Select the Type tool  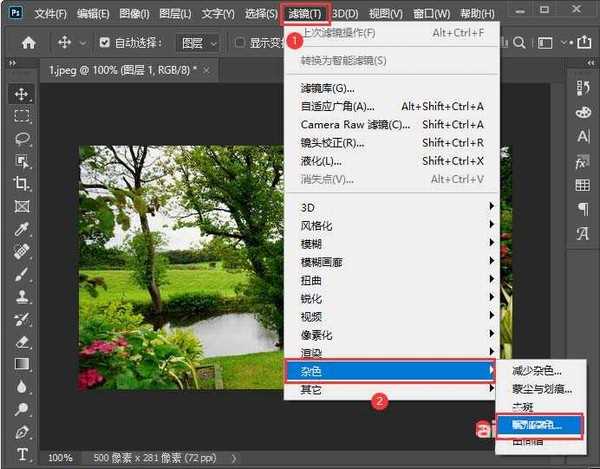[x=22, y=454]
